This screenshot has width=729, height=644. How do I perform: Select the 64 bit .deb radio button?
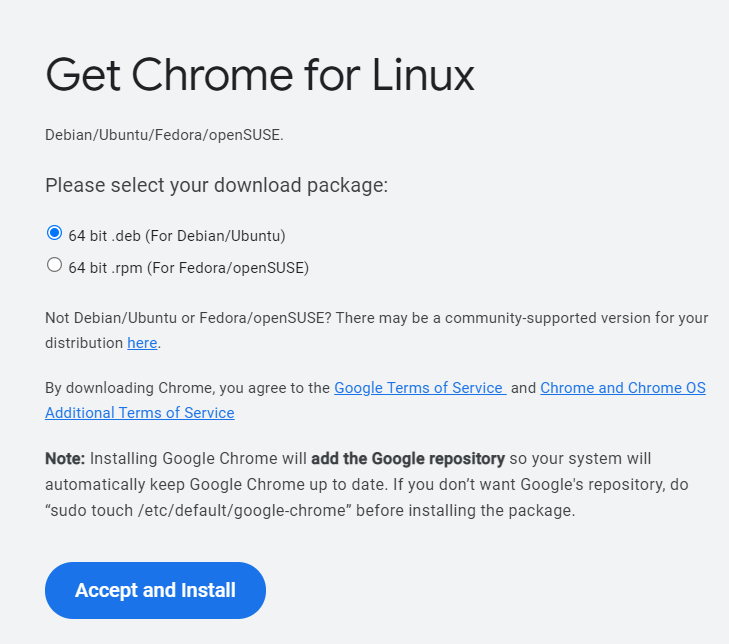click(x=54, y=234)
